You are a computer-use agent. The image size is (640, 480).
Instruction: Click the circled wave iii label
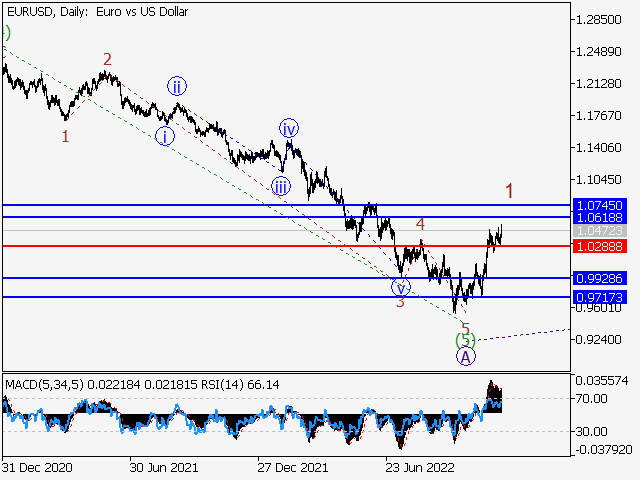tap(281, 187)
